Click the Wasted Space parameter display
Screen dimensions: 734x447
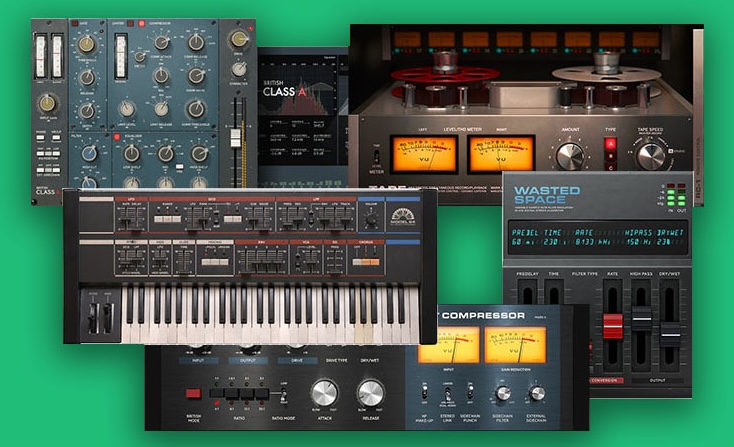[x=597, y=237]
